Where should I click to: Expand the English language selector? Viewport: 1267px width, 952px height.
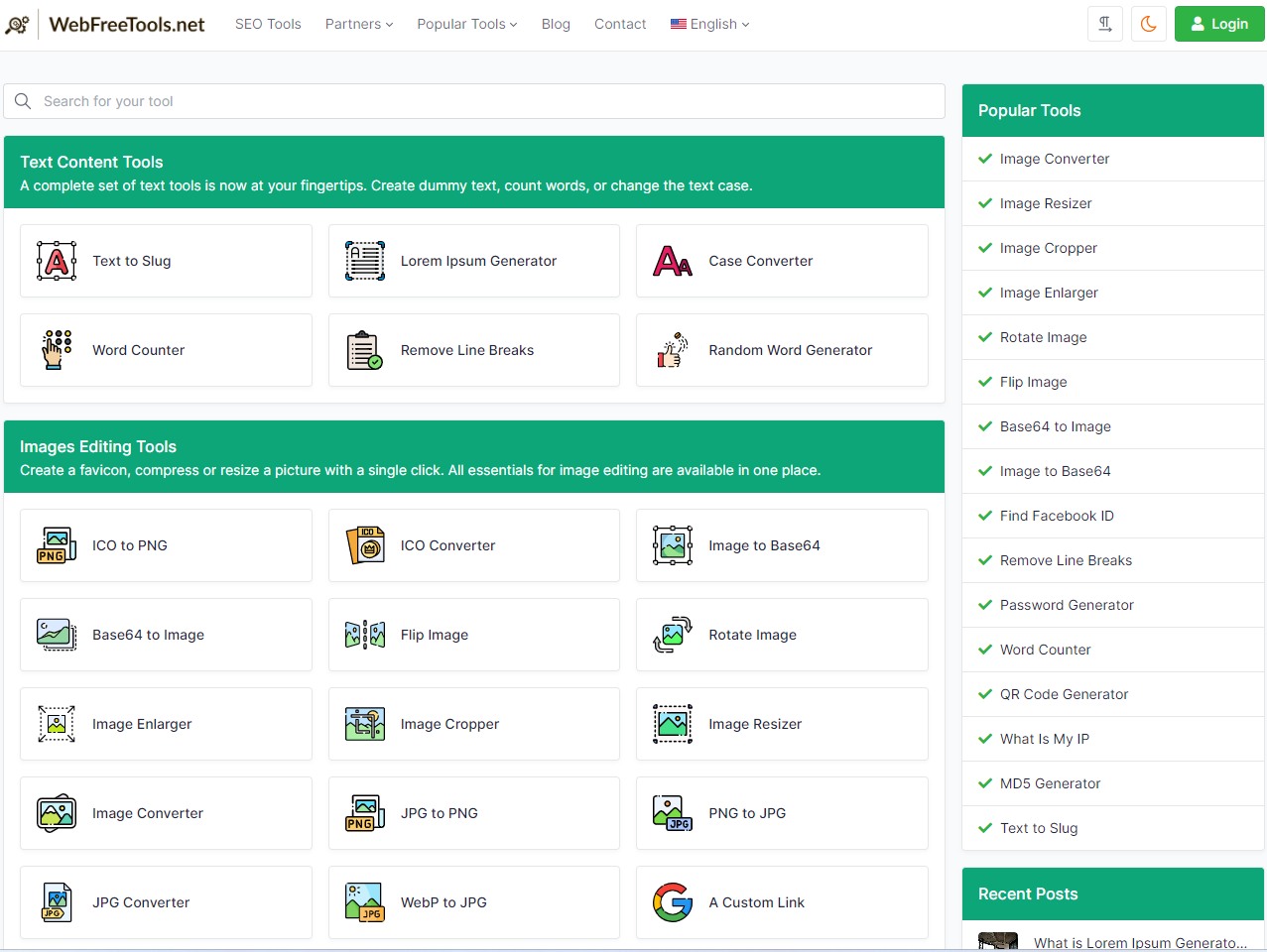[709, 24]
